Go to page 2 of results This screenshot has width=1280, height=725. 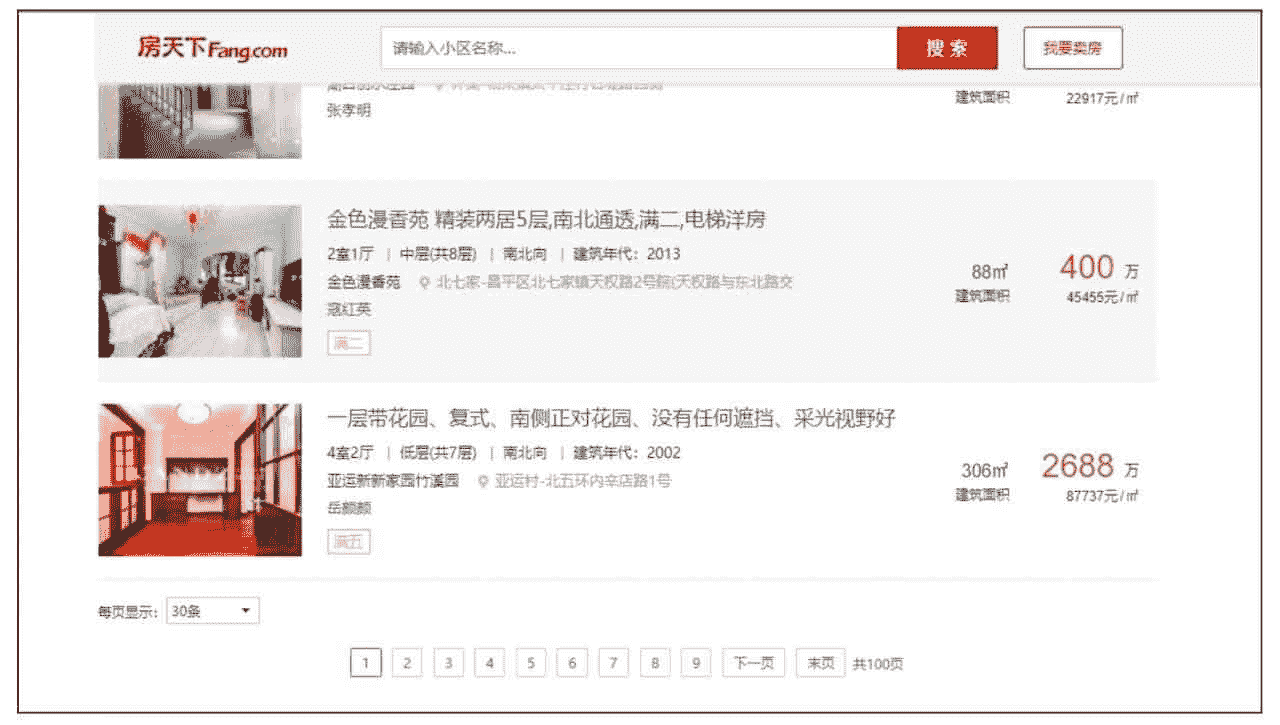407,663
